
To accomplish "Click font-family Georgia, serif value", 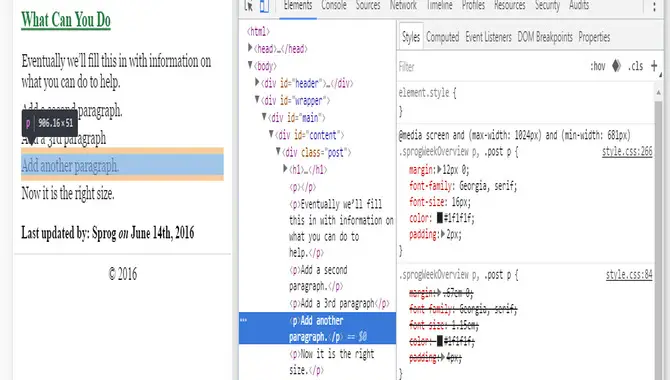I will pyautogui.click(x=488, y=186).
